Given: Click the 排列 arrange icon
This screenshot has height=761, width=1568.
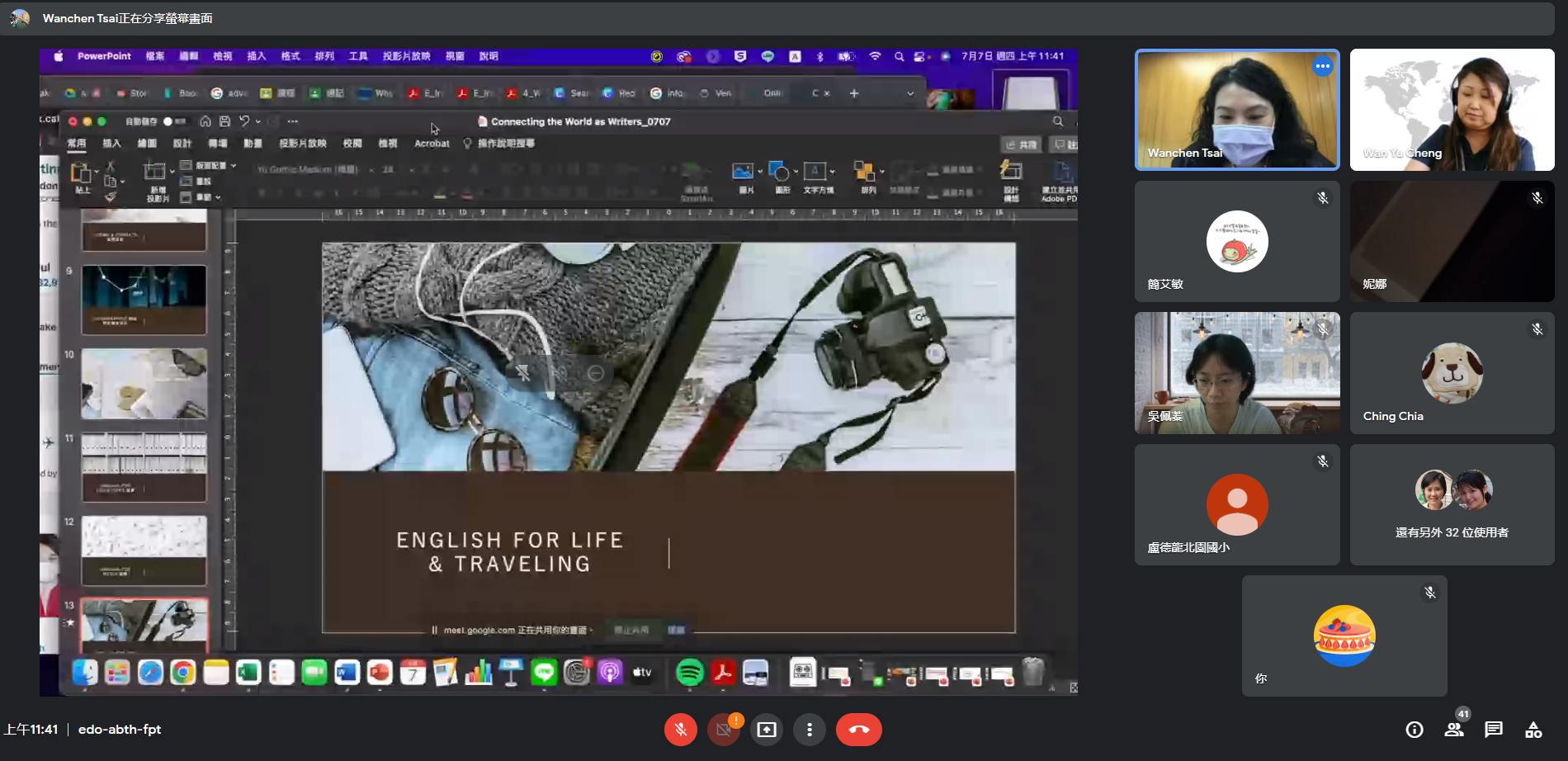Looking at the screenshot, I should click(864, 171).
